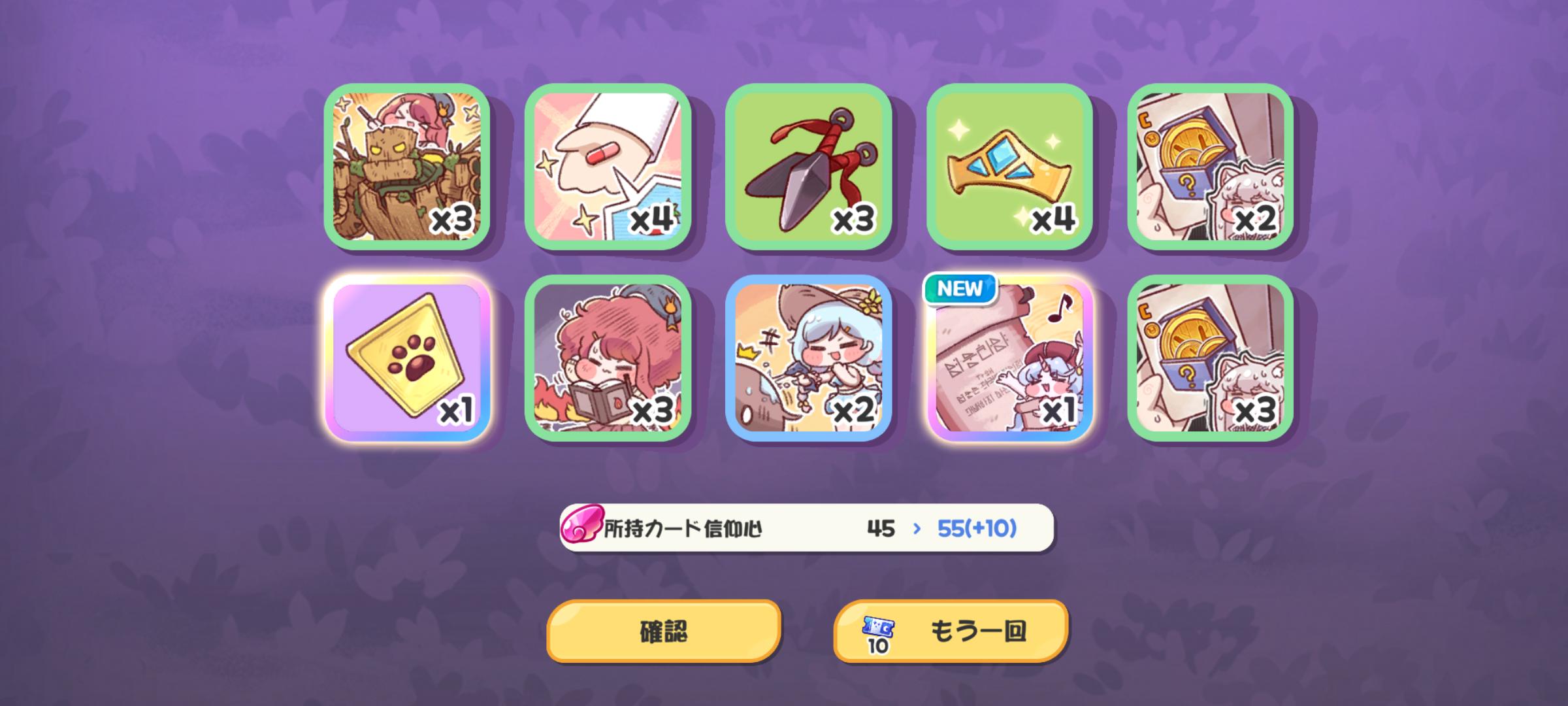This screenshot has height=706, width=1568.
Task: Select the red-haired girl reading book card
Action: click(608, 358)
